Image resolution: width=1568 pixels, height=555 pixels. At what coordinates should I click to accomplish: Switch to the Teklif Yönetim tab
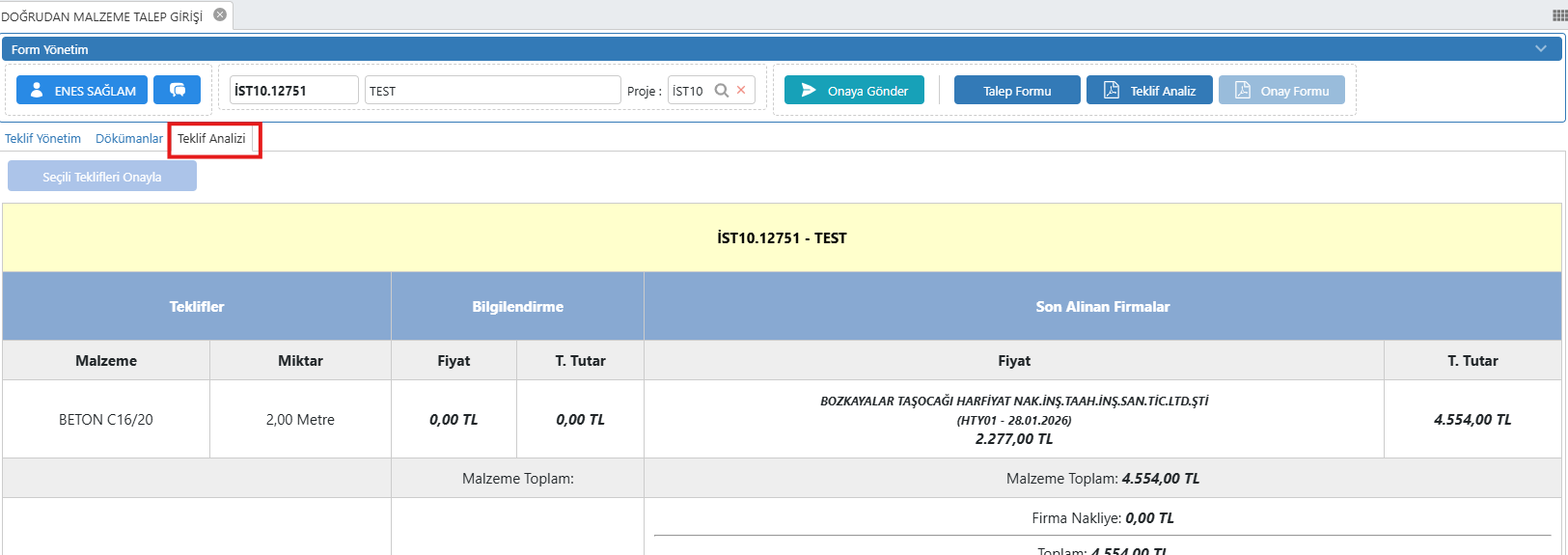coord(42,139)
